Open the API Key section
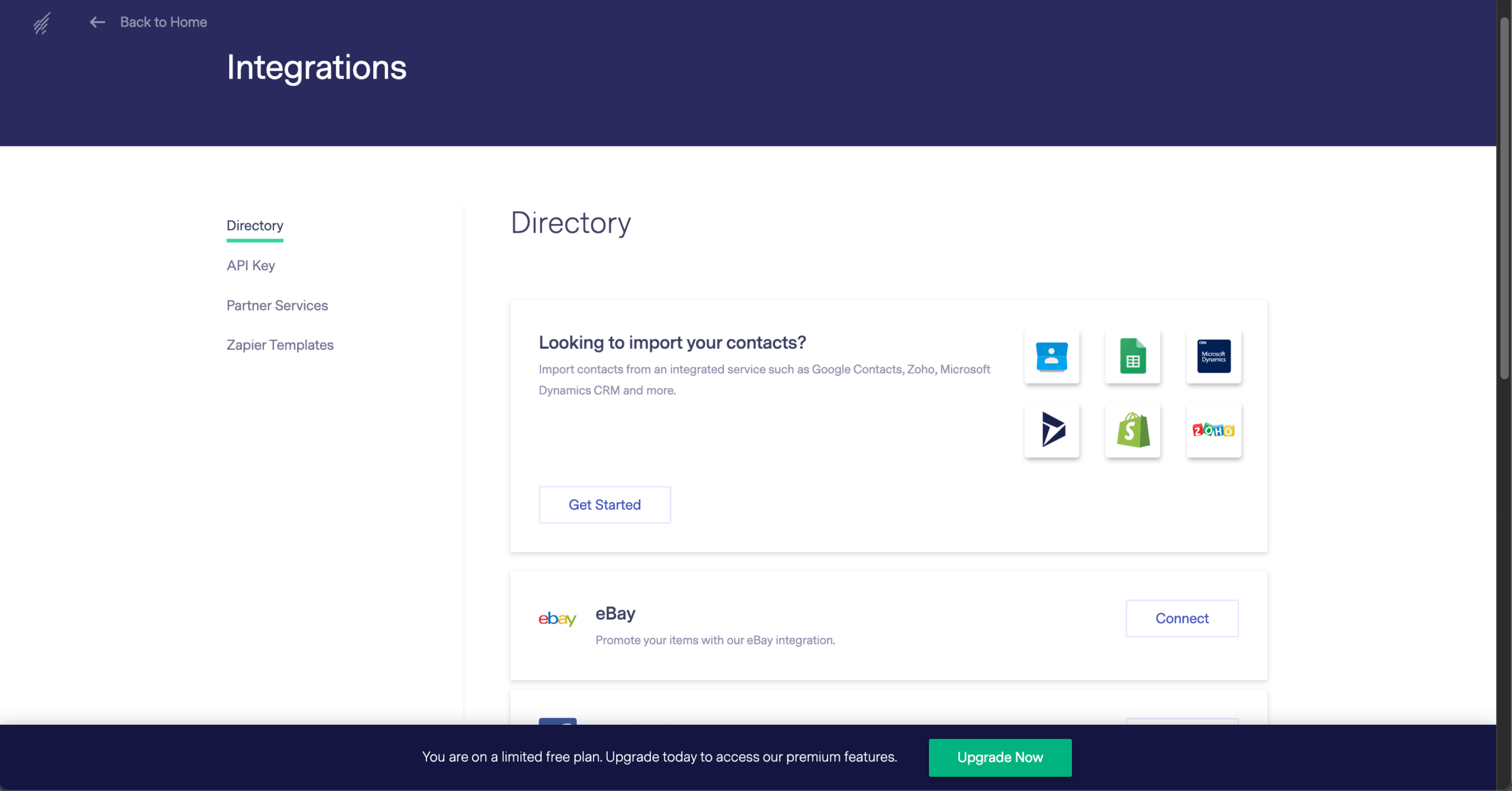 [250, 265]
